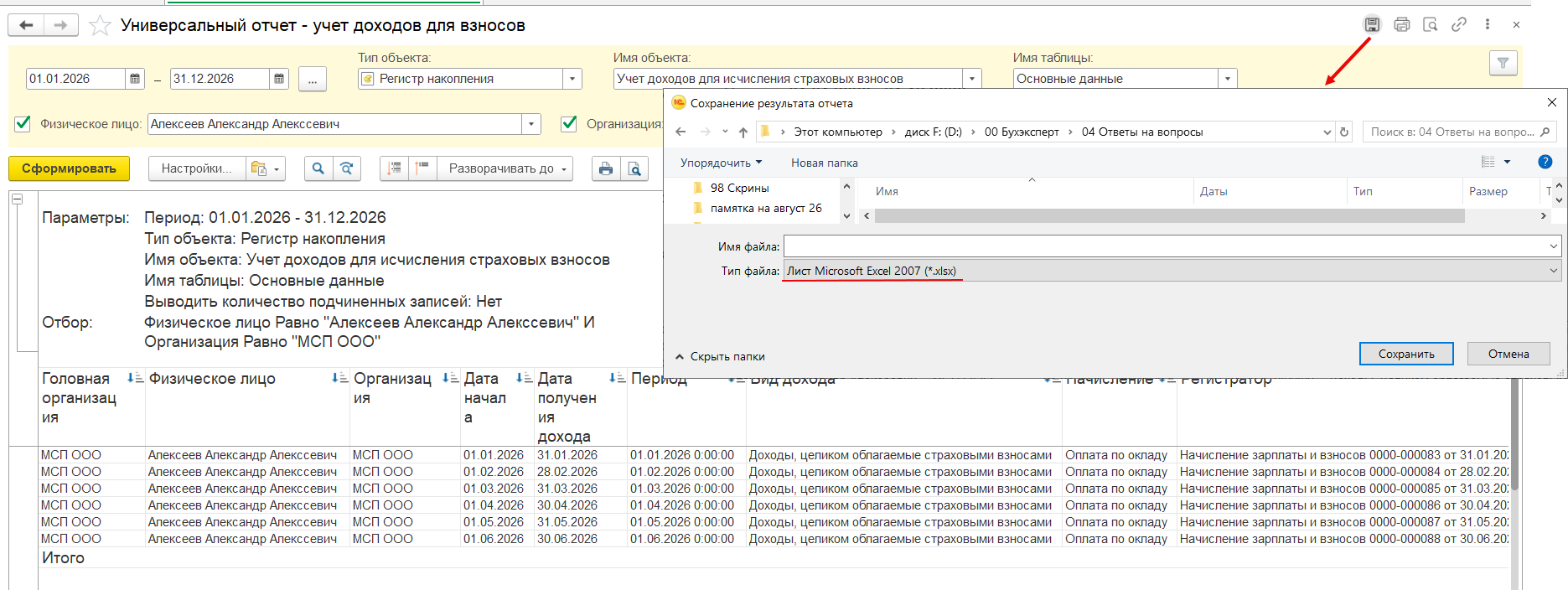Open calendar for end date 31.12.2026

coord(279,79)
